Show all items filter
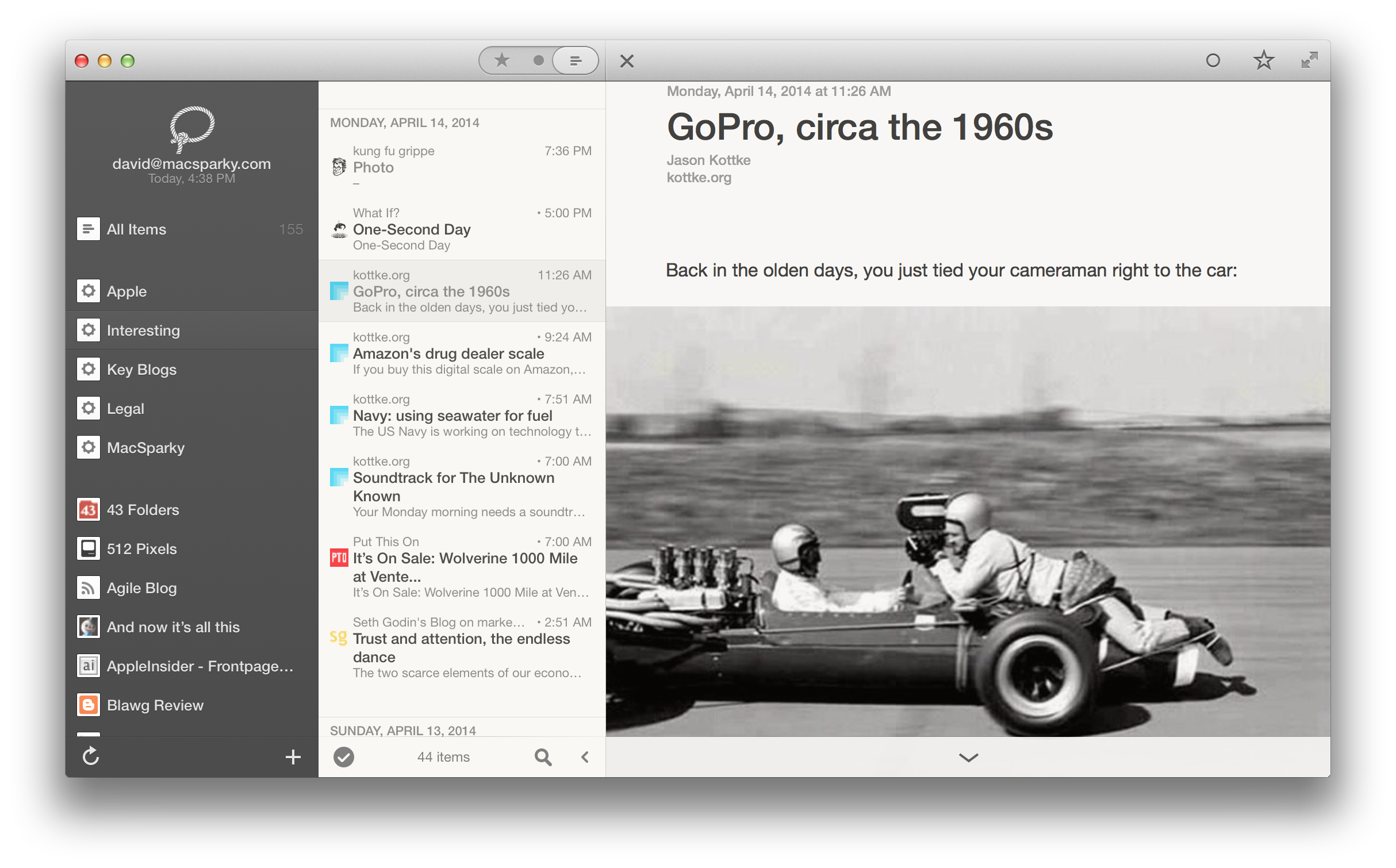1396x868 pixels. [x=575, y=60]
